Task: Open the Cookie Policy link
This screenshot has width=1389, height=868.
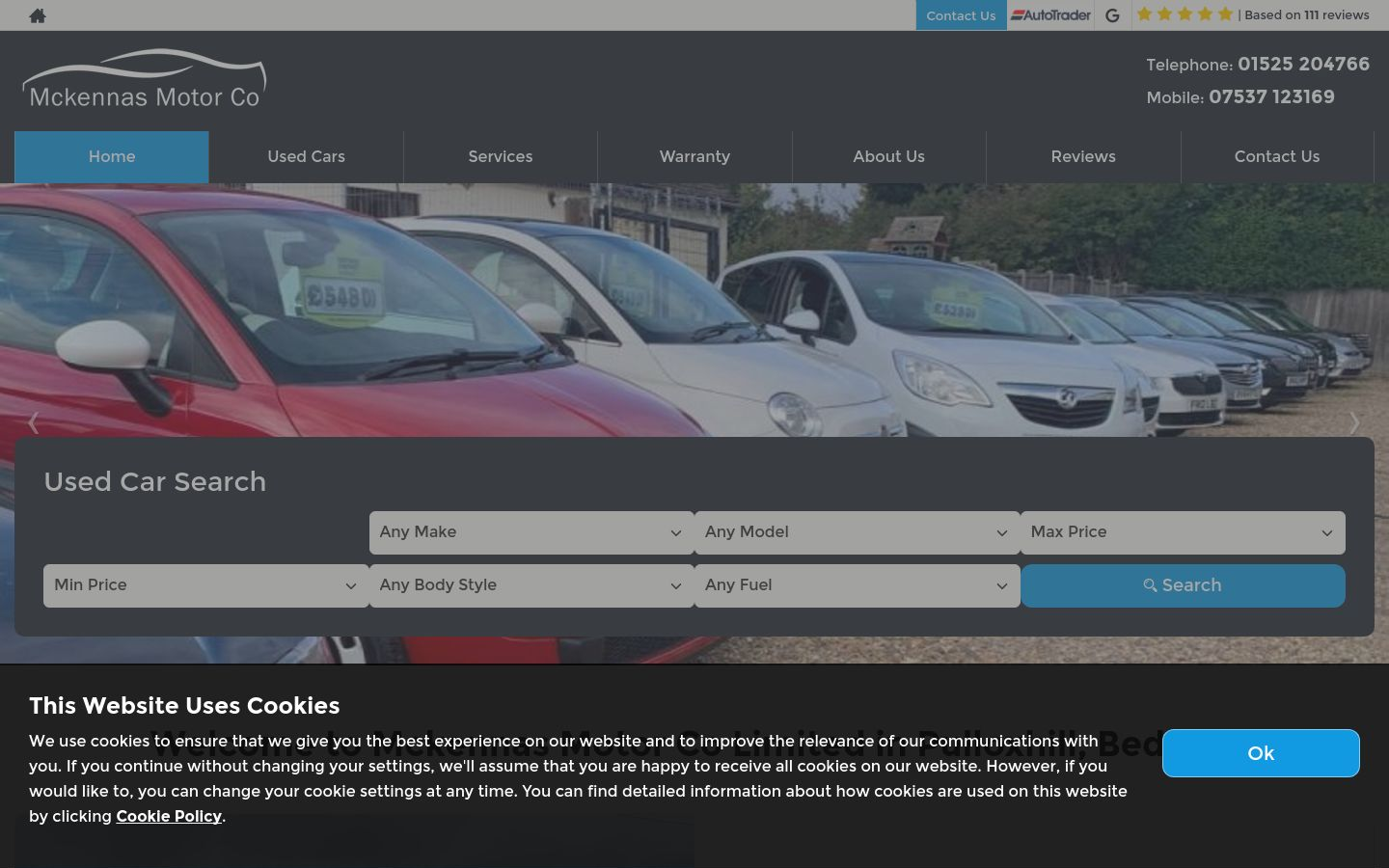Action: 169,816
